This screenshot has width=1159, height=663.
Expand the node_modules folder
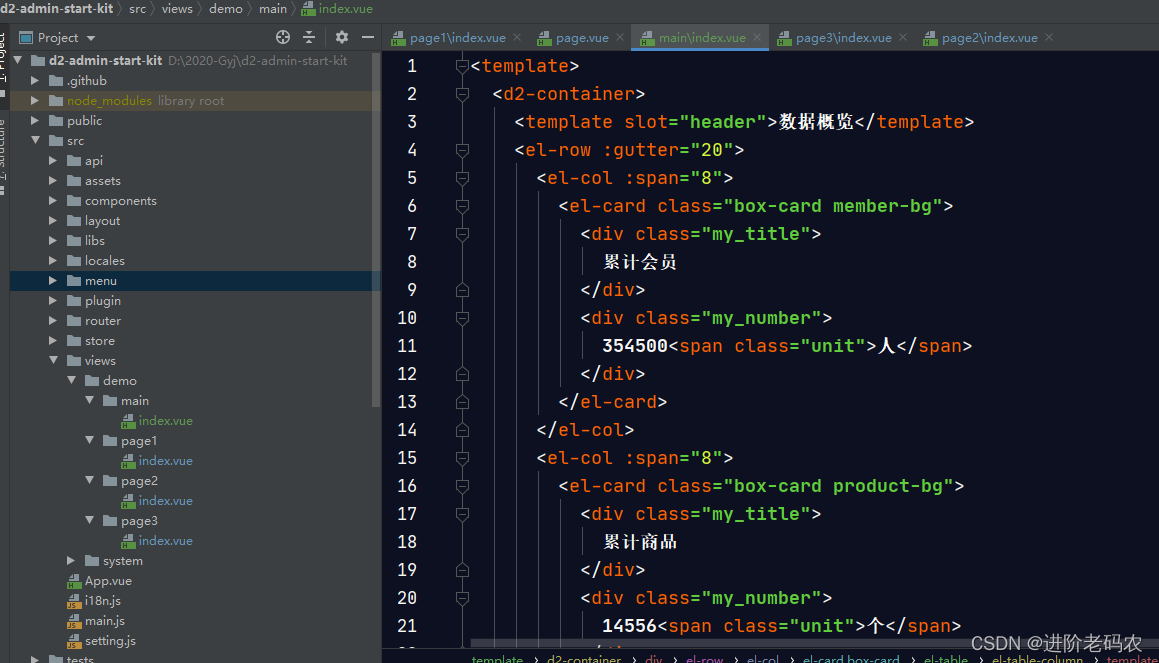coord(35,100)
